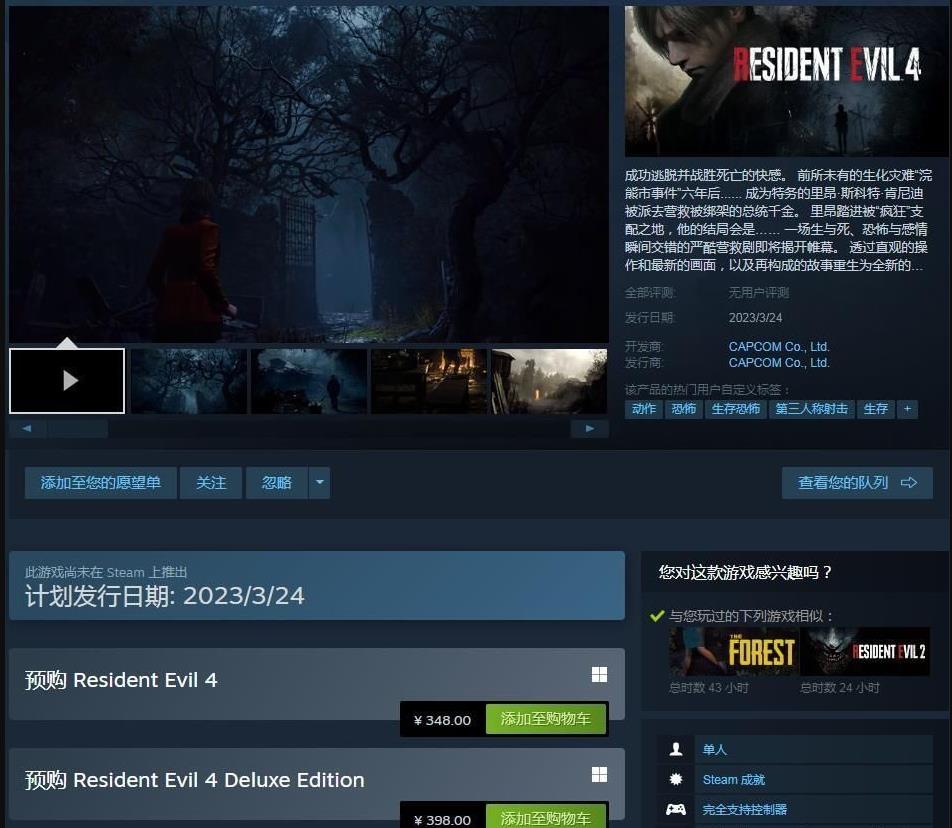Add Deluxe Edition ¥398.00 to cart
Image resolution: width=952 pixels, height=828 pixels.
546,816
